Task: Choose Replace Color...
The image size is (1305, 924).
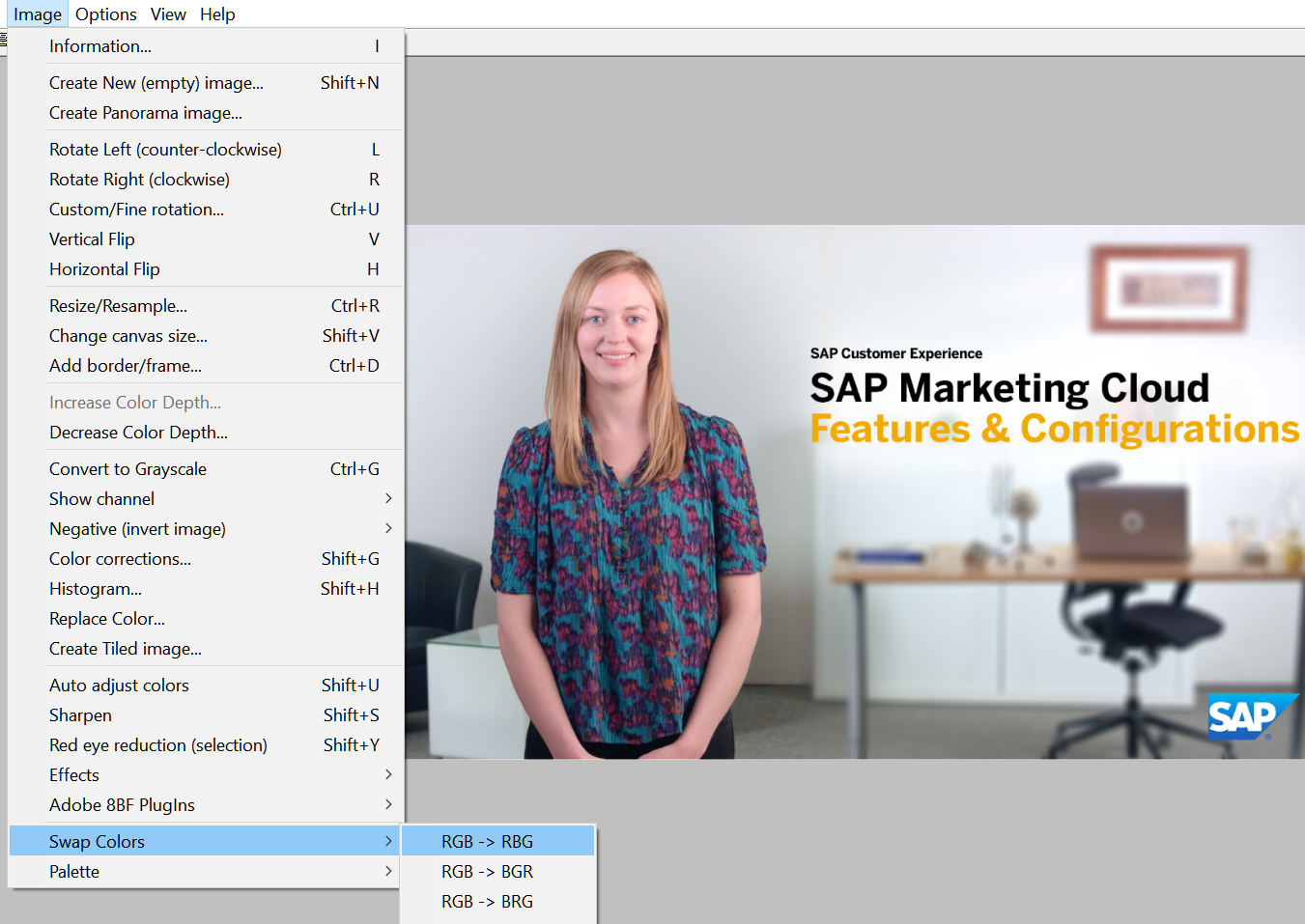Action: tap(205, 619)
